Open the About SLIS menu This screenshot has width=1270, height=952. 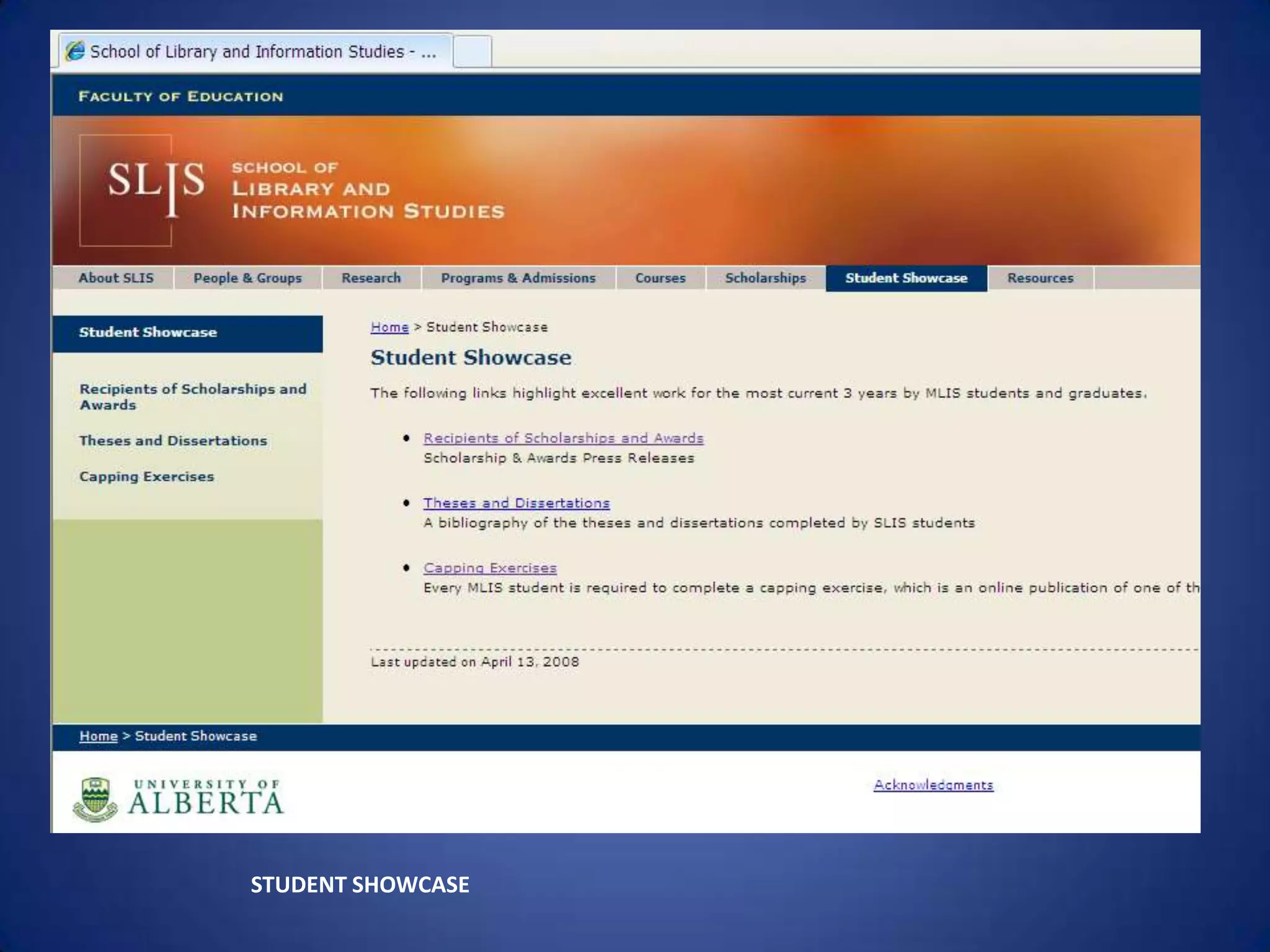(x=115, y=278)
